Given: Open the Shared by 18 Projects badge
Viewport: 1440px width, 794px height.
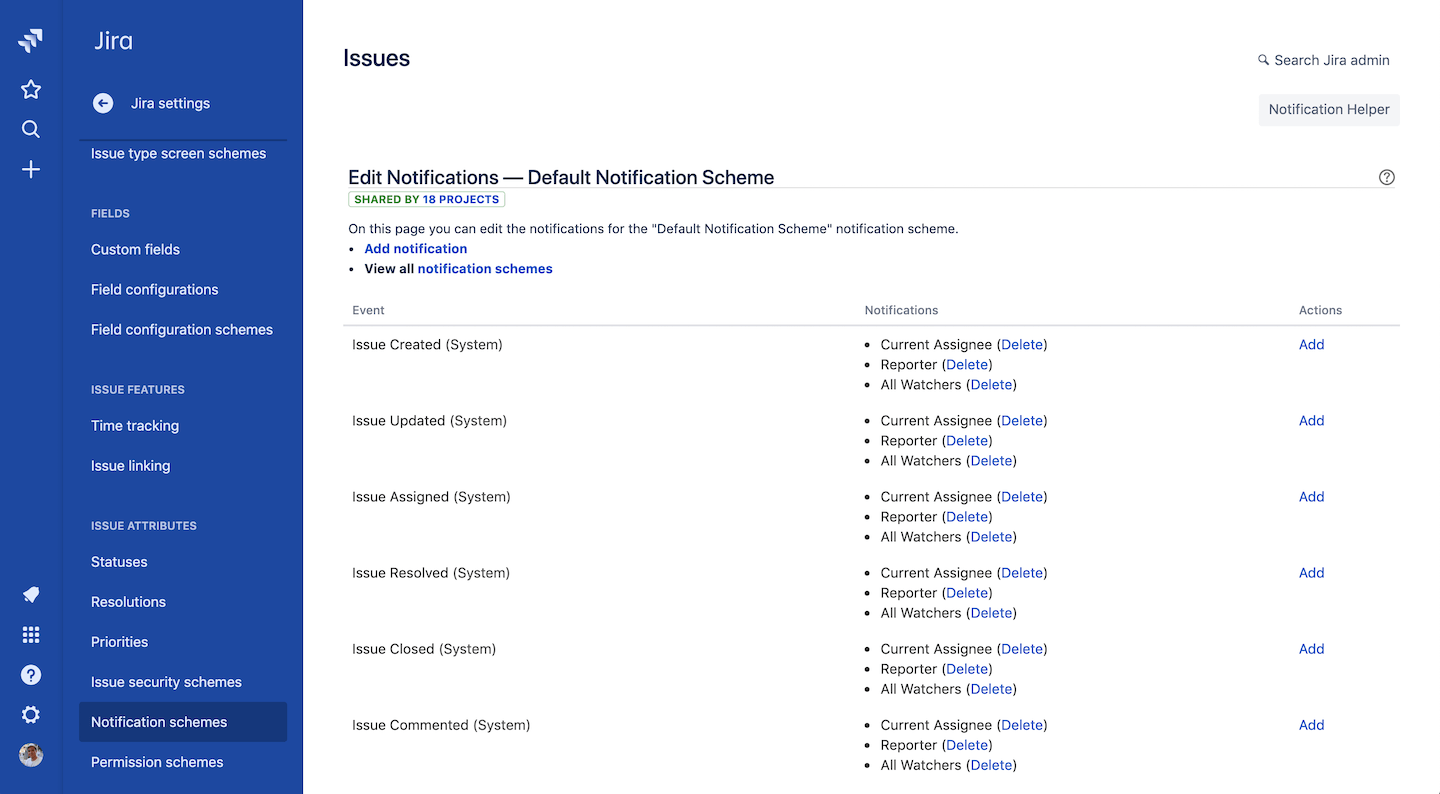Looking at the screenshot, I should click(x=427, y=200).
